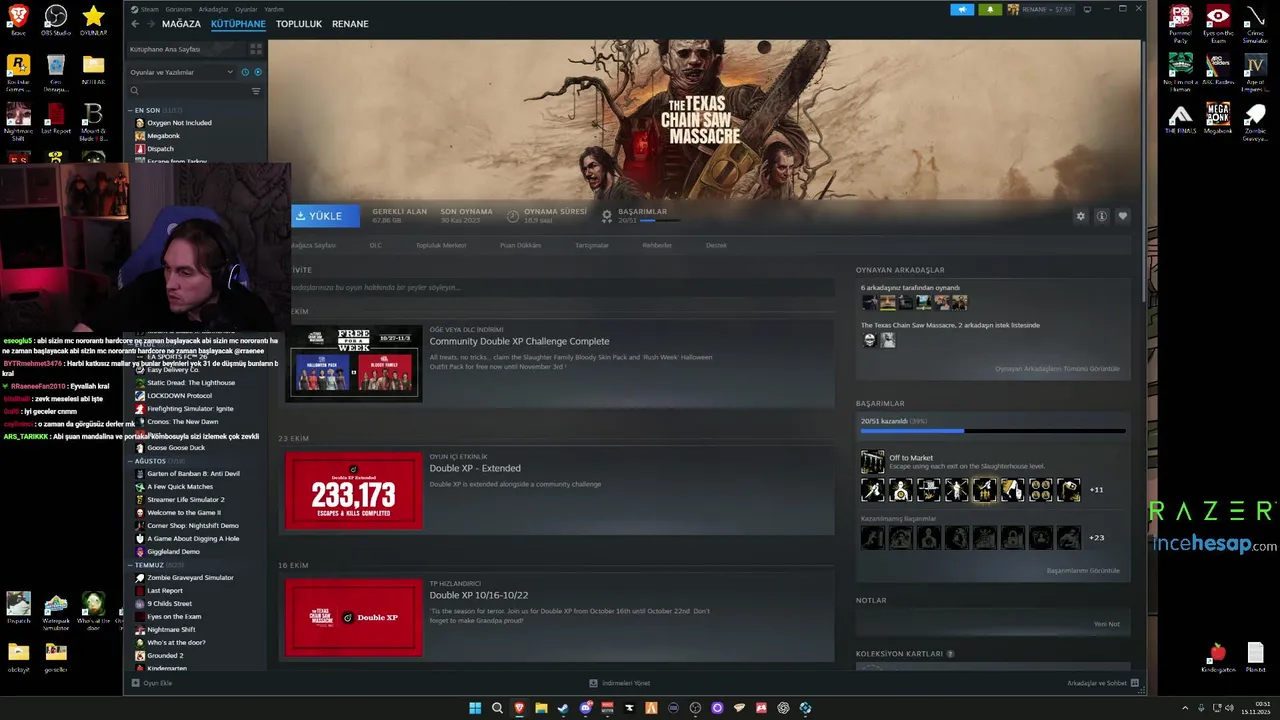Open the RENANE profile tab
1280x720 pixels.
pyautogui.click(x=350, y=24)
